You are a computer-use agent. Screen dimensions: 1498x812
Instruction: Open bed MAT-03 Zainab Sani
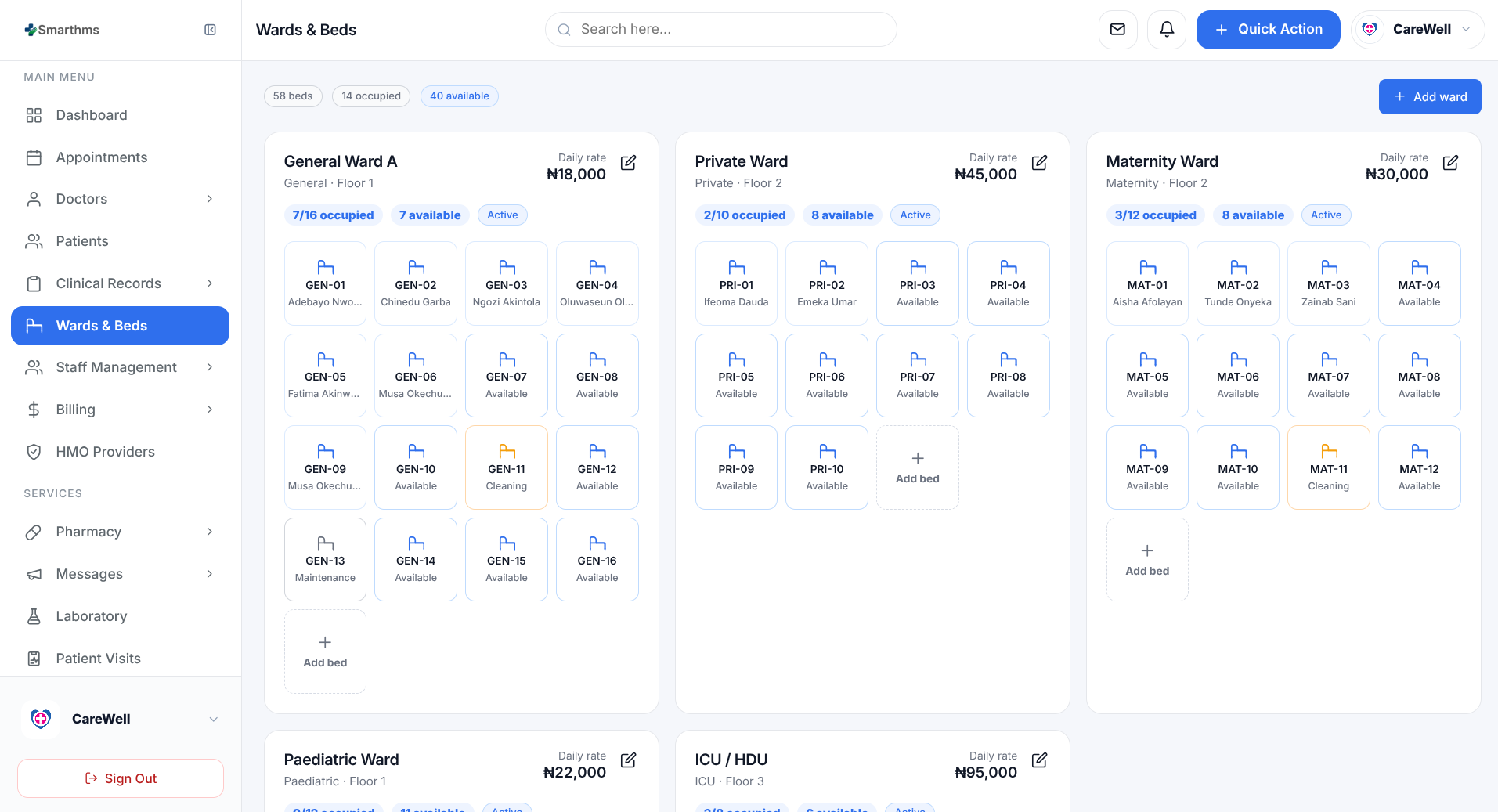pos(1329,283)
